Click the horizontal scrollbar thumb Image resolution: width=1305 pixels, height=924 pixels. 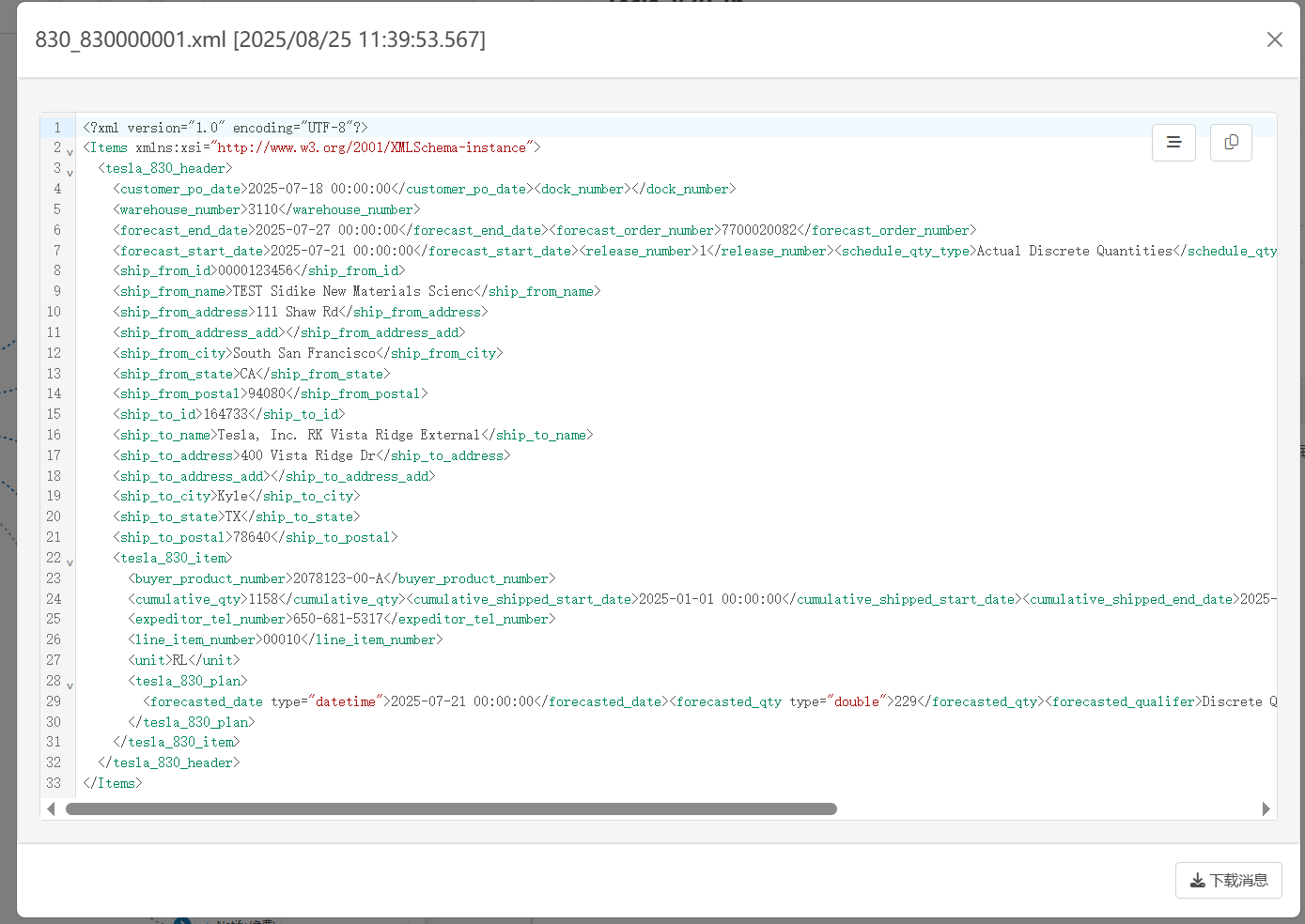tap(451, 809)
